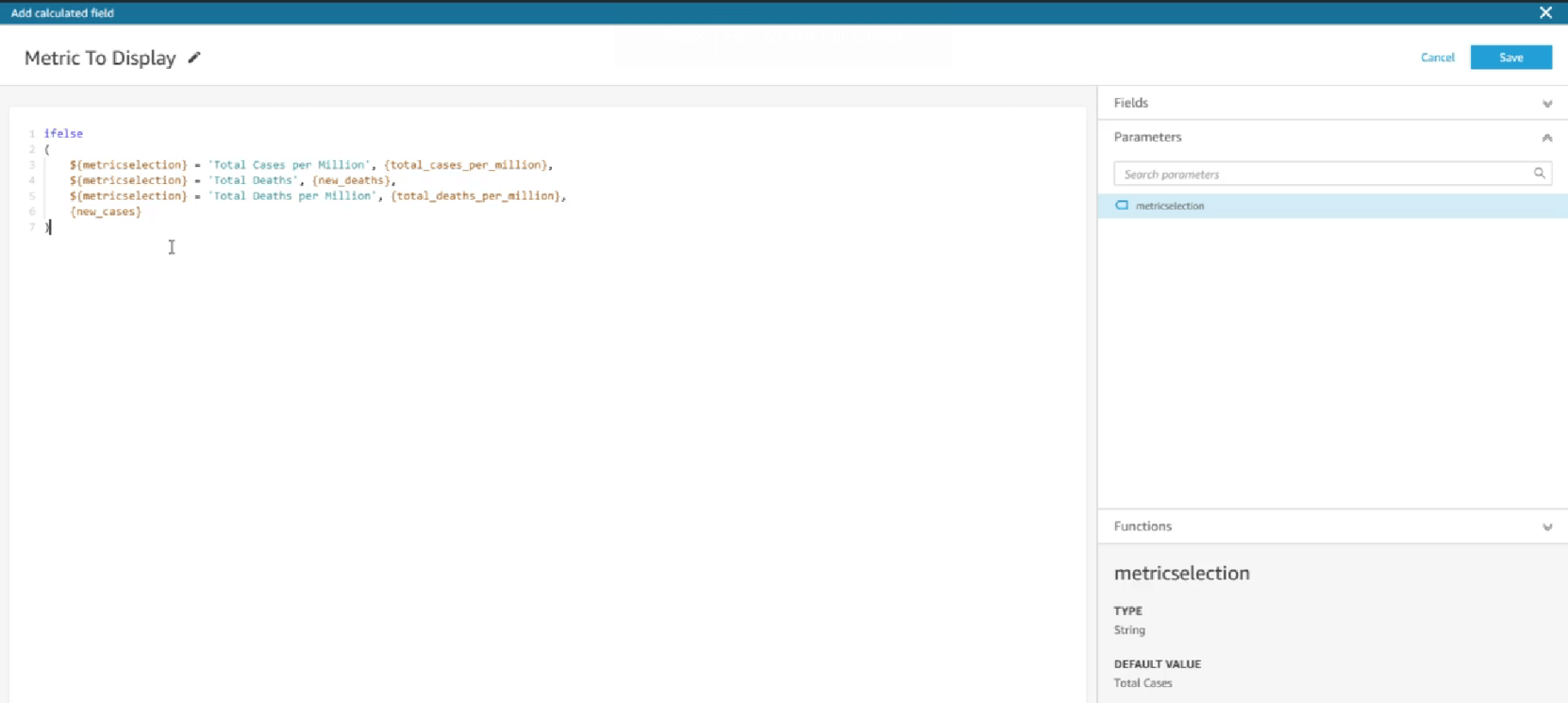Click the metricselection heading in details pane
Viewport: 1568px width, 703px height.
(x=1181, y=573)
